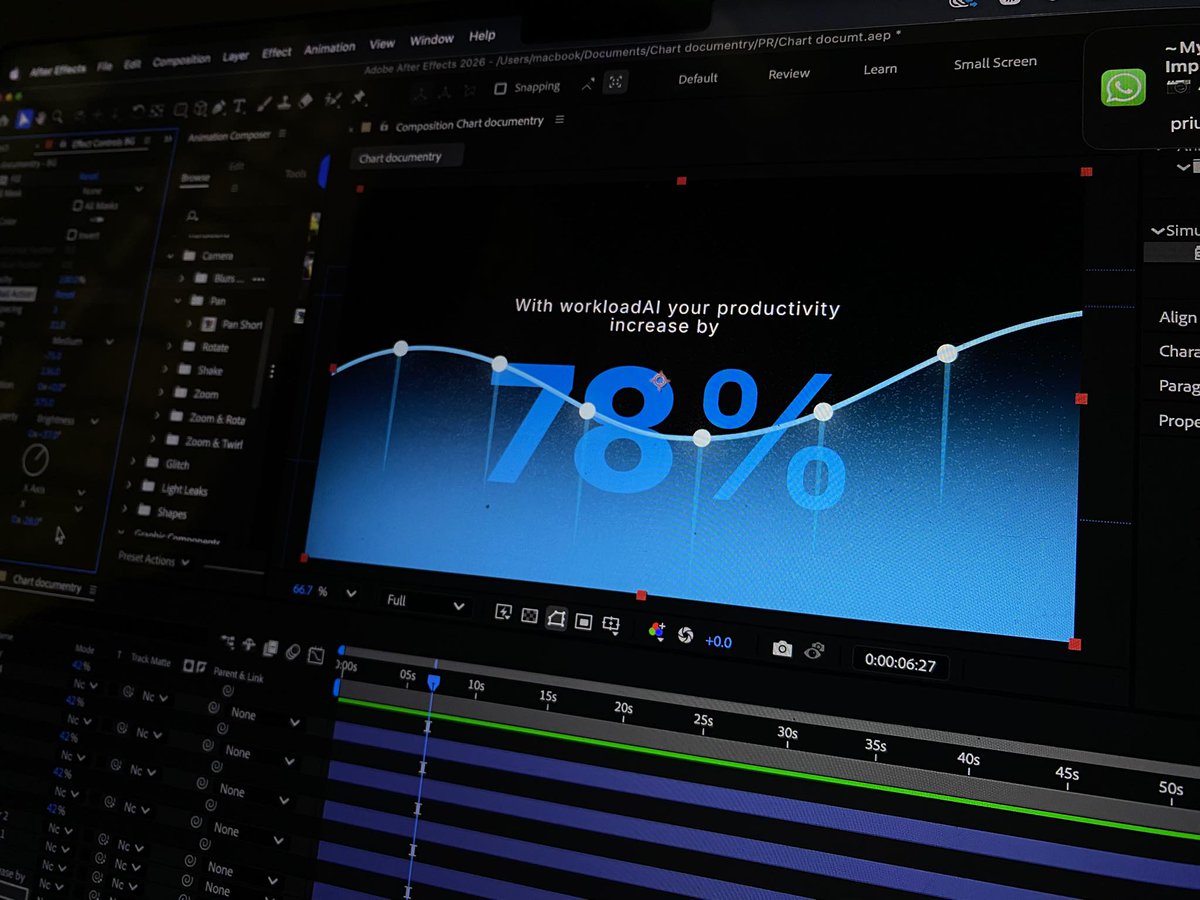Screen dimensions: 1200x900
Task: Enable the Snapping checkbox
Action: [501, 88]
